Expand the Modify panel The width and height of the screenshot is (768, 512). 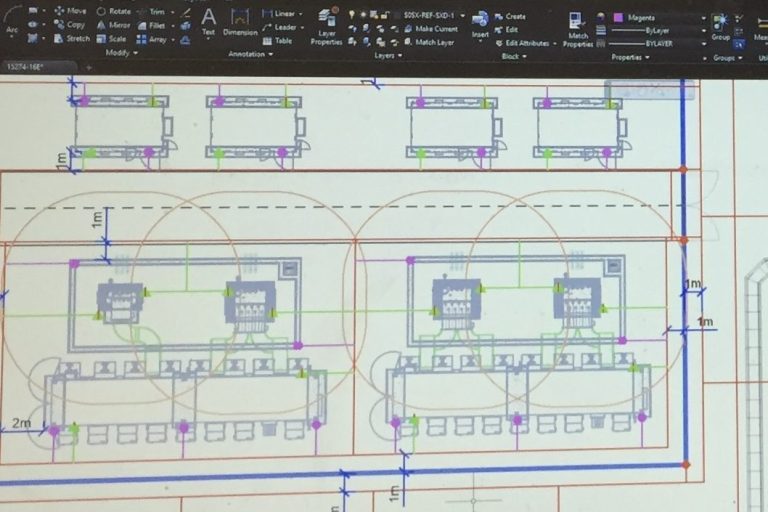(x=121, y=53)
